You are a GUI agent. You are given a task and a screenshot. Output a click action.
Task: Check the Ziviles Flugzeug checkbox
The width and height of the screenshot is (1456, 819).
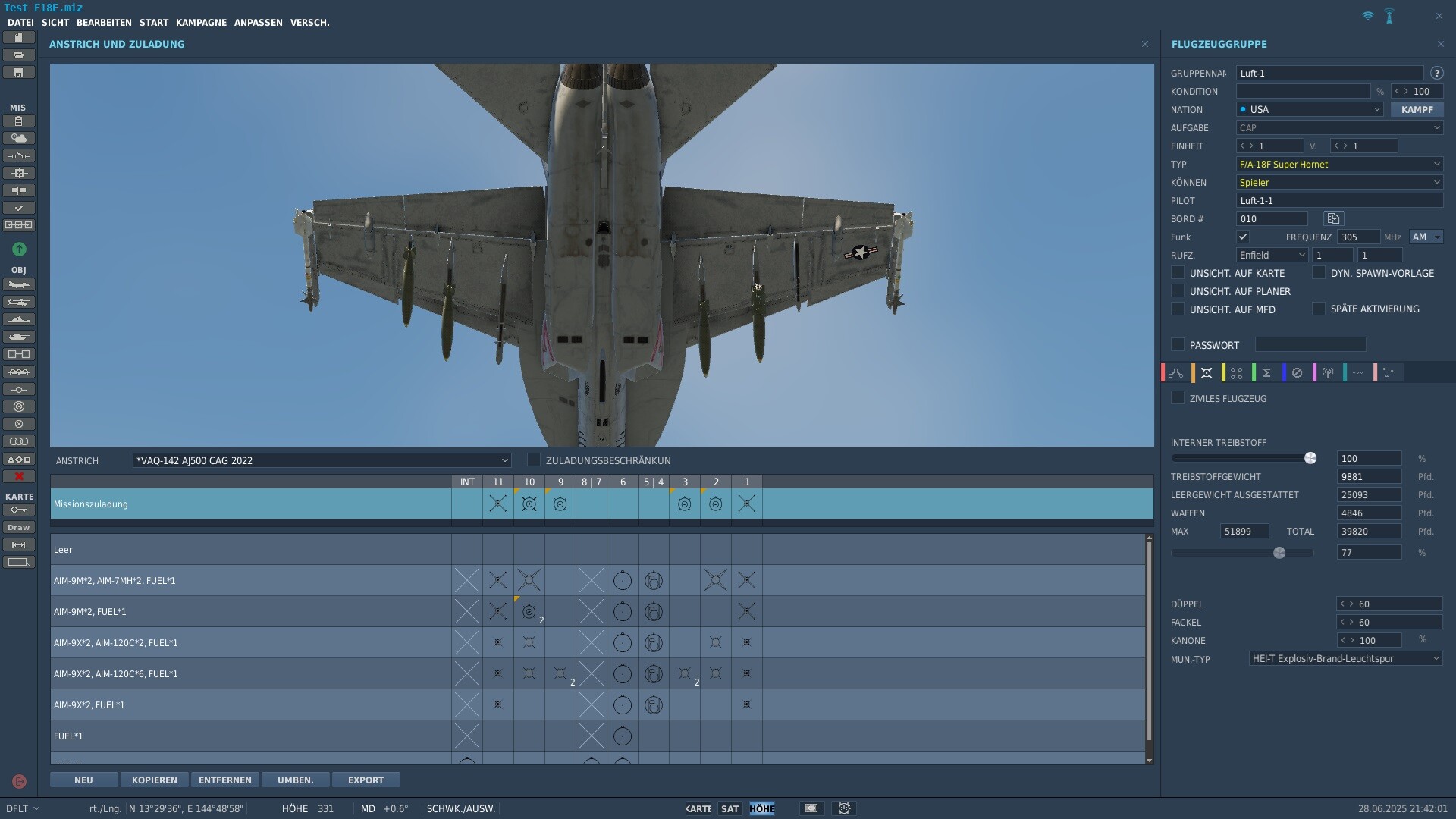1178,397
